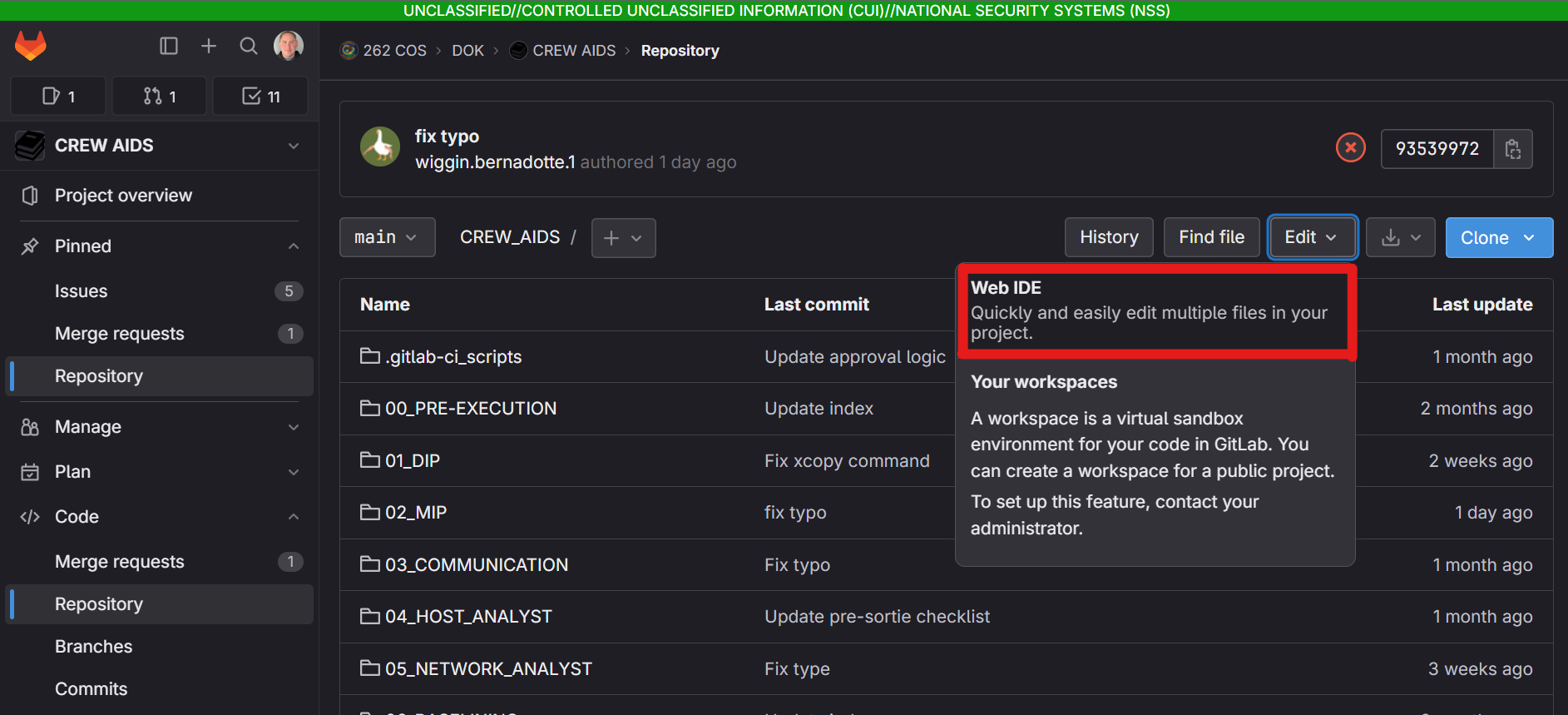
Task: Collapse the Code section
Action: point(160,517)
